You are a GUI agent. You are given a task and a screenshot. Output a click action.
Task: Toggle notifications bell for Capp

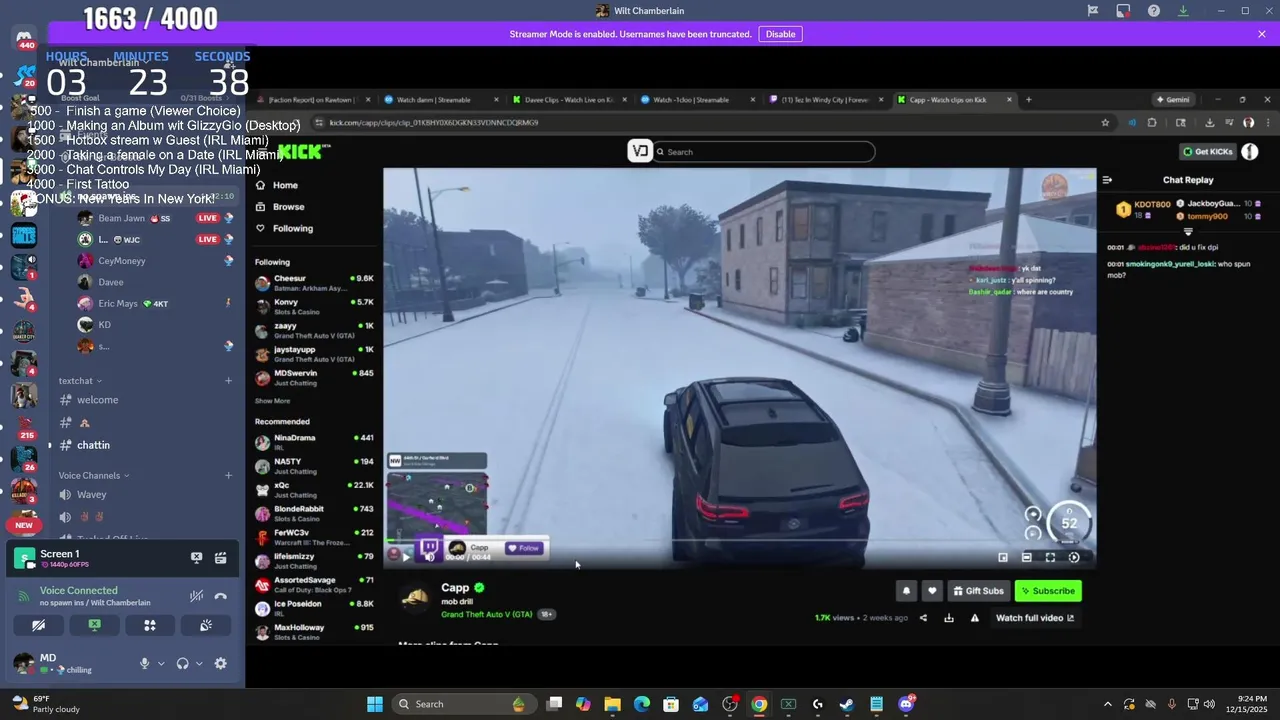point(906,591)
